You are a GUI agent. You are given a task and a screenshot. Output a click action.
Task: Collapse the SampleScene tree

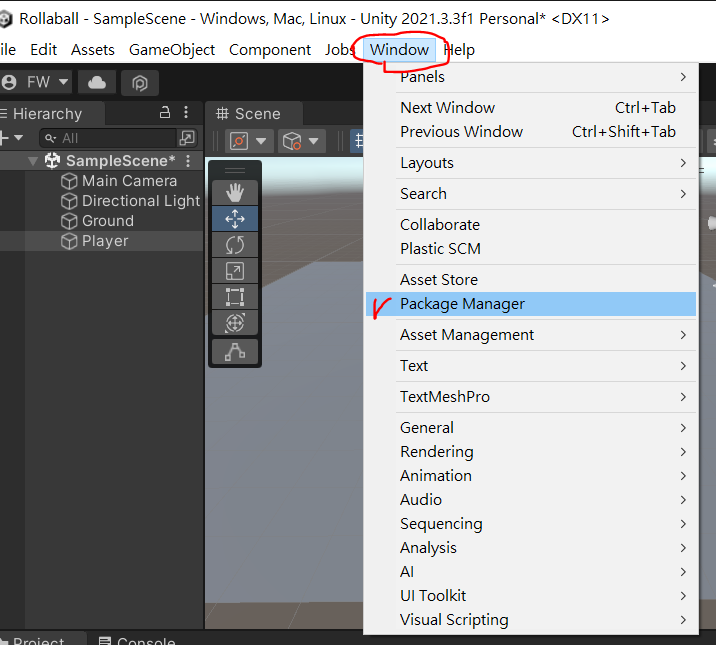click(x=32, y=161)
